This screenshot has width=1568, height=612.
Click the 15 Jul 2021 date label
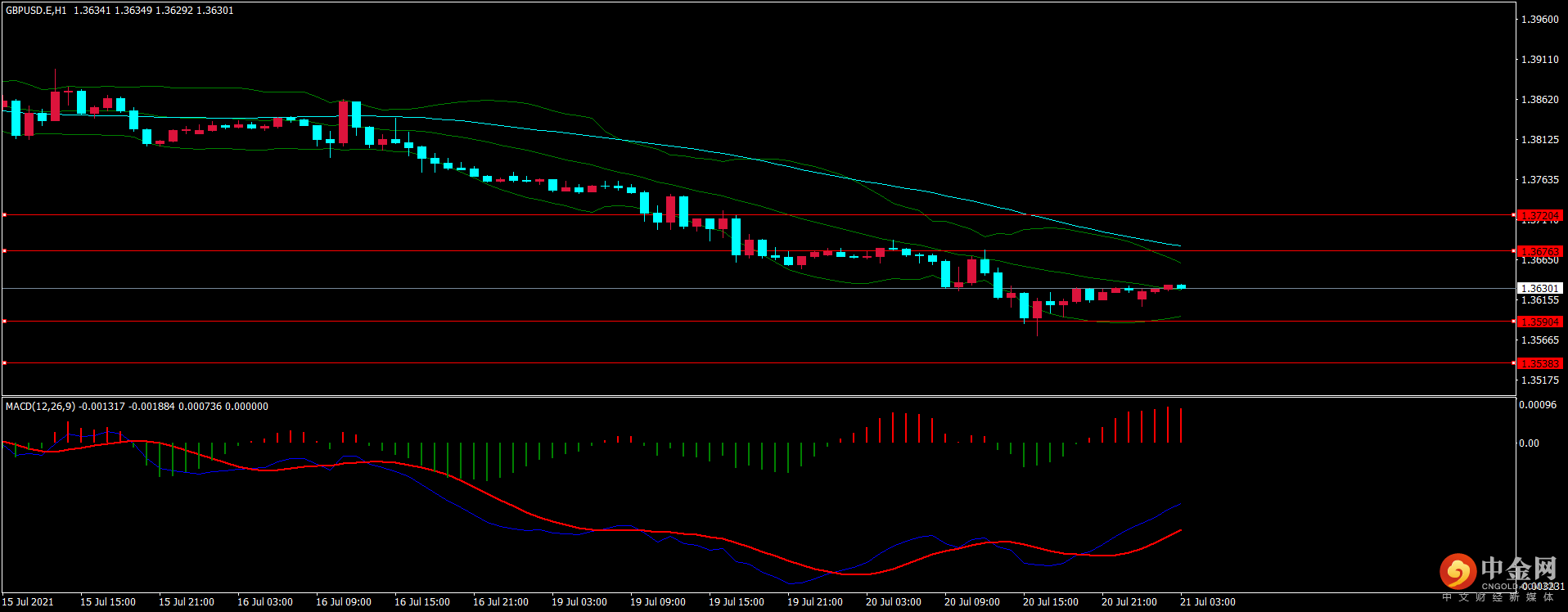[28, 602]
